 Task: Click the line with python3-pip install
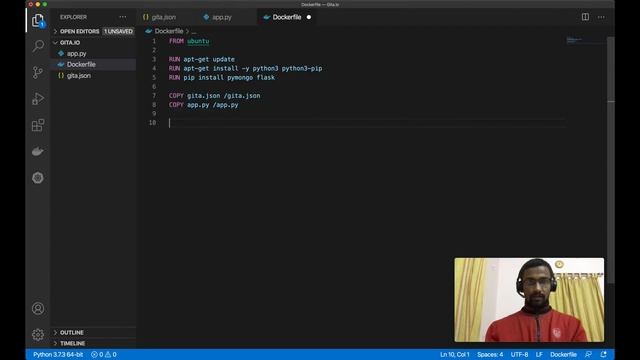point(245,69)
